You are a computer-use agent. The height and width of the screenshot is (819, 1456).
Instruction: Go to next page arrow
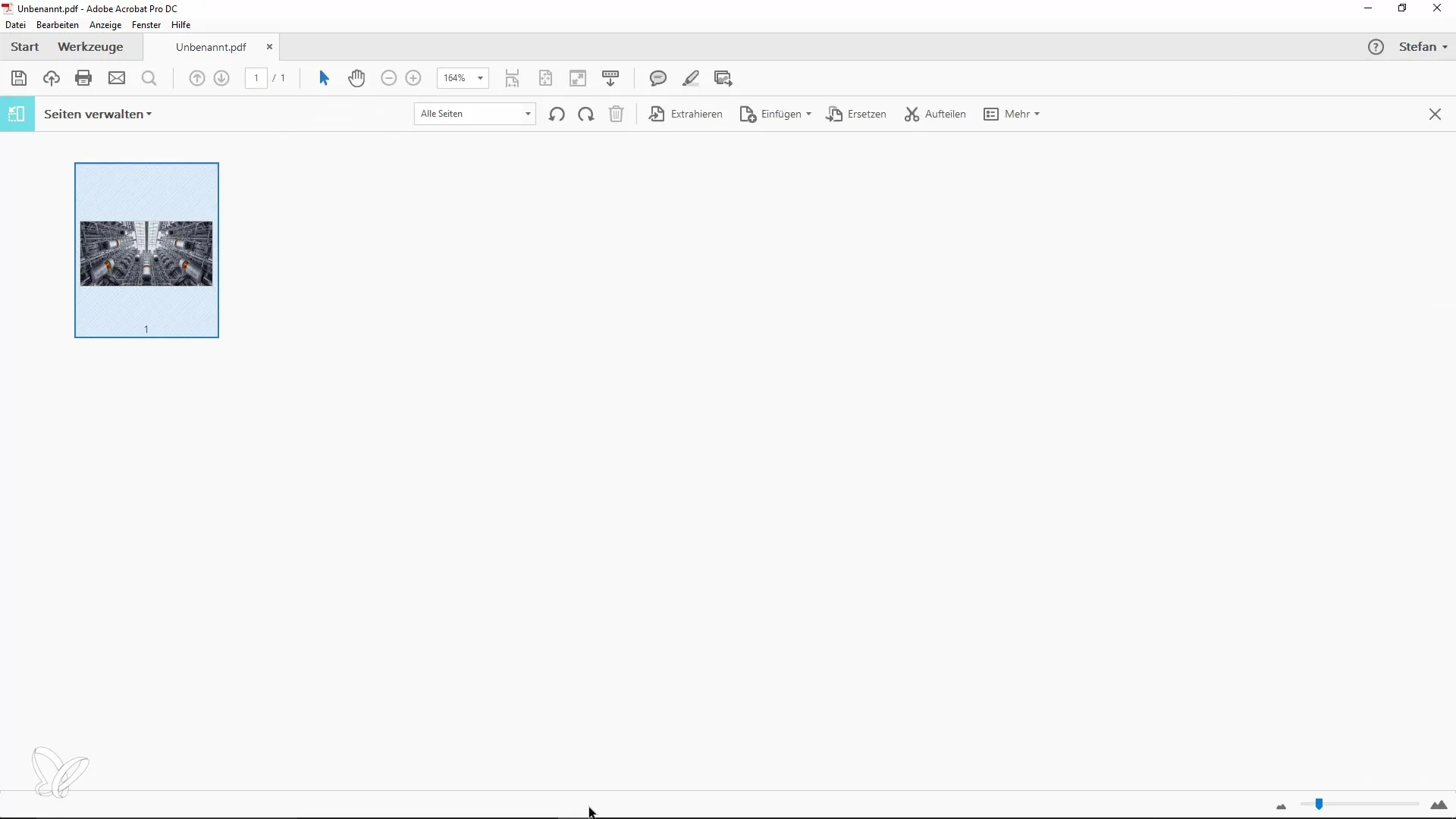[x=221, y=78]
